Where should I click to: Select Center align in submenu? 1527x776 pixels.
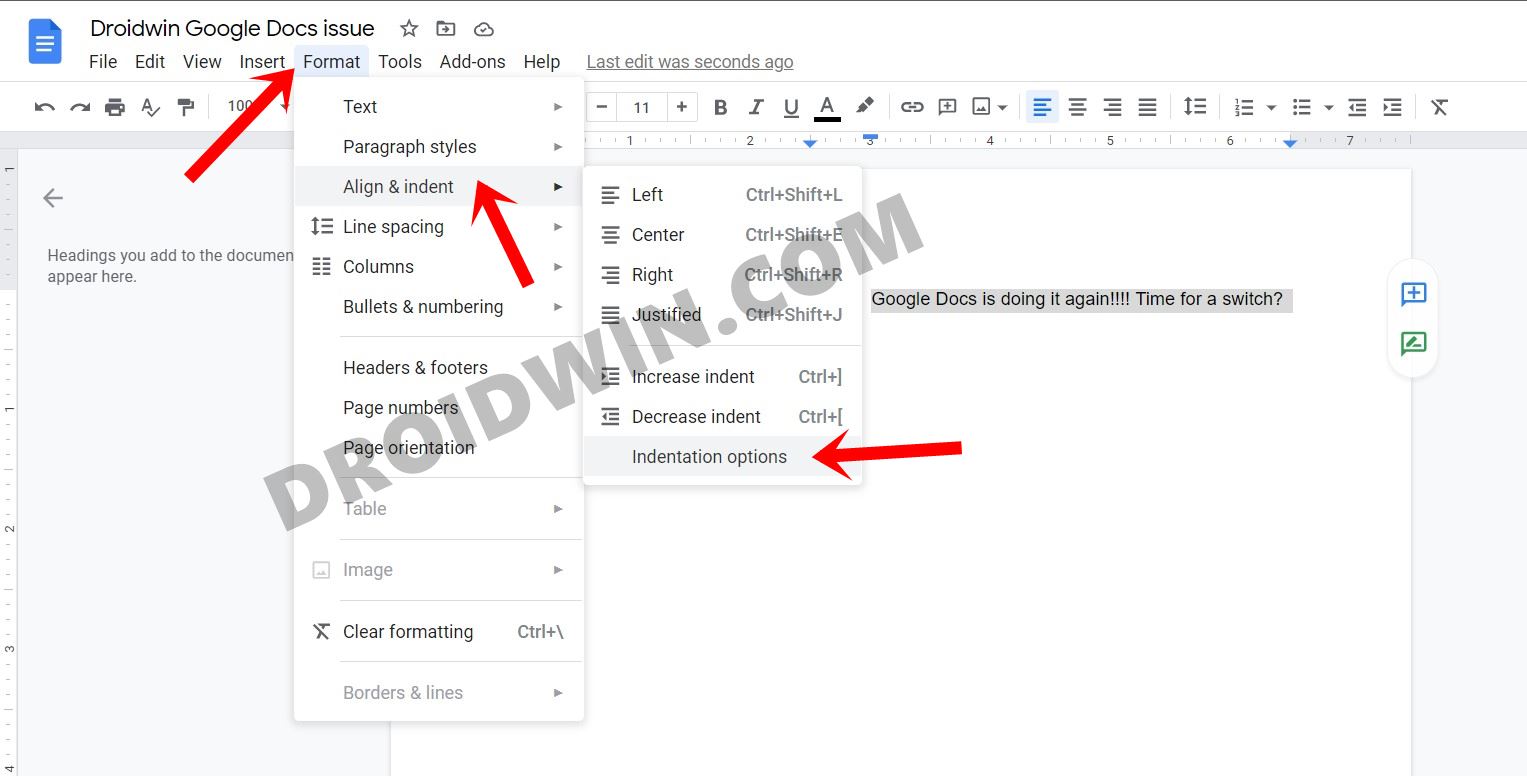[722, 235]
